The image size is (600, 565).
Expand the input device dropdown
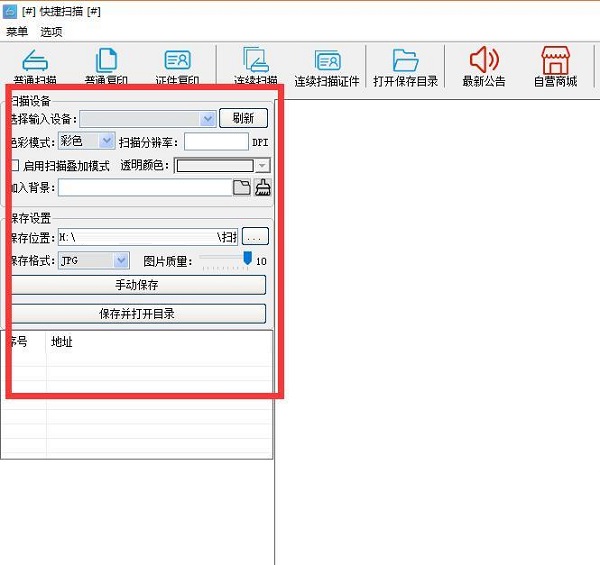coord(208,119)
